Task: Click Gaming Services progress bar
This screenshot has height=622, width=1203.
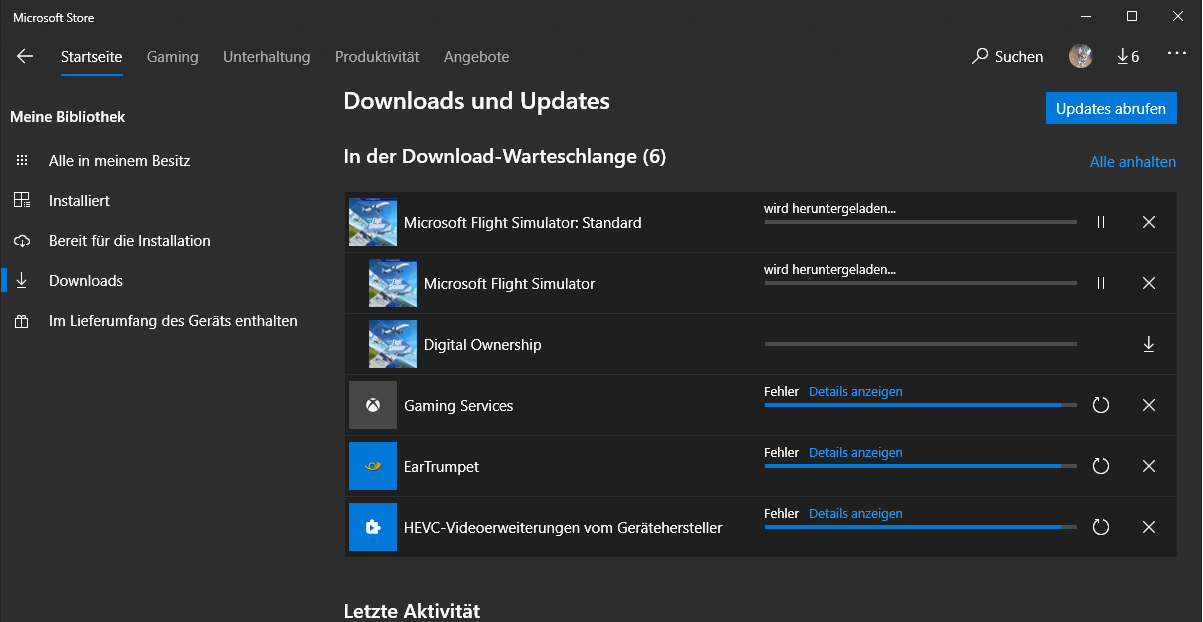Action: pos(921,405)
